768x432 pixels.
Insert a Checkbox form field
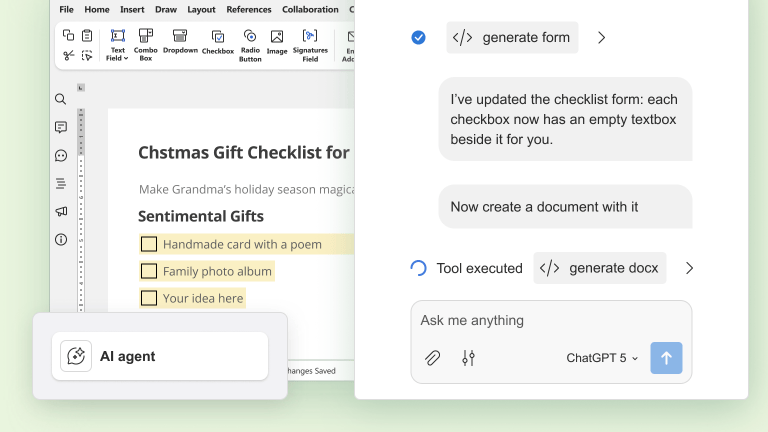click(217, 42)
